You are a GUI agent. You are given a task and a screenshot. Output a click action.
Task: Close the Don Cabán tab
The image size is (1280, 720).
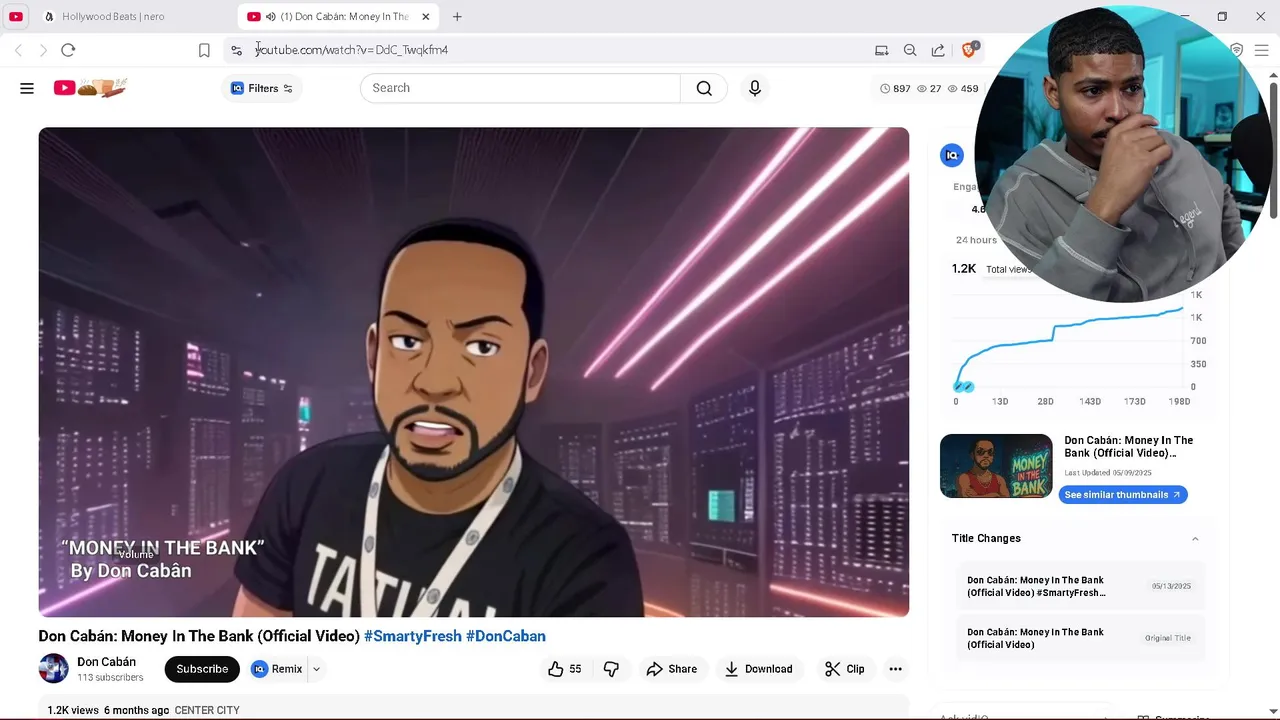tap(425, 16)
